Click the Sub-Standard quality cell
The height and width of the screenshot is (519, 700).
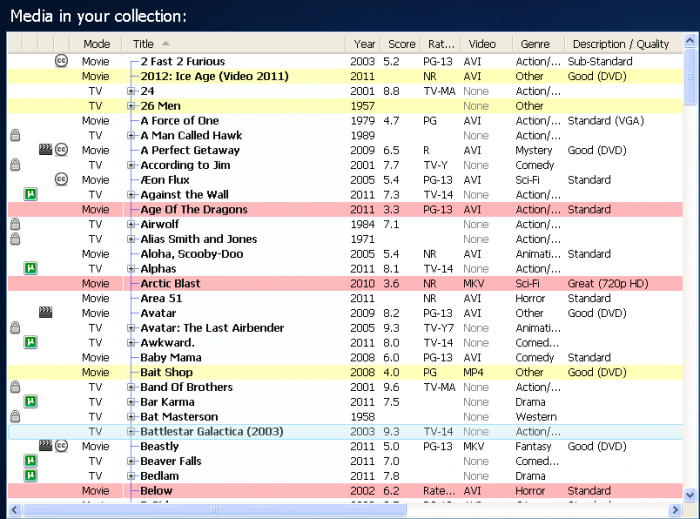click(600, 61)
